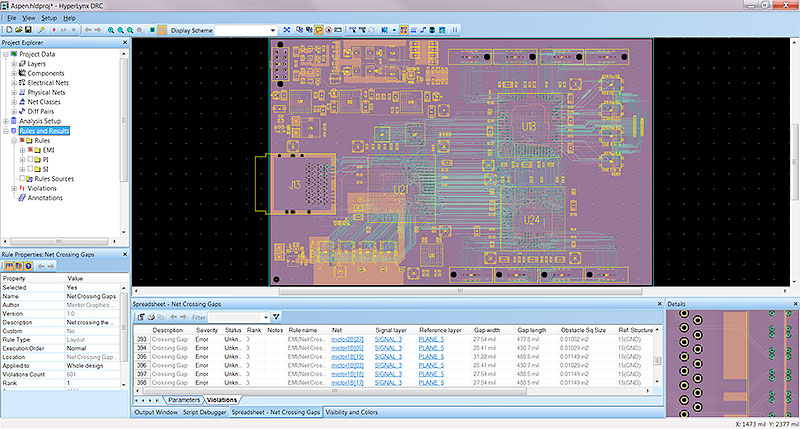Click the Open project folder icon
The width and height of the screenshot is (800, 429).
[19, 30]
